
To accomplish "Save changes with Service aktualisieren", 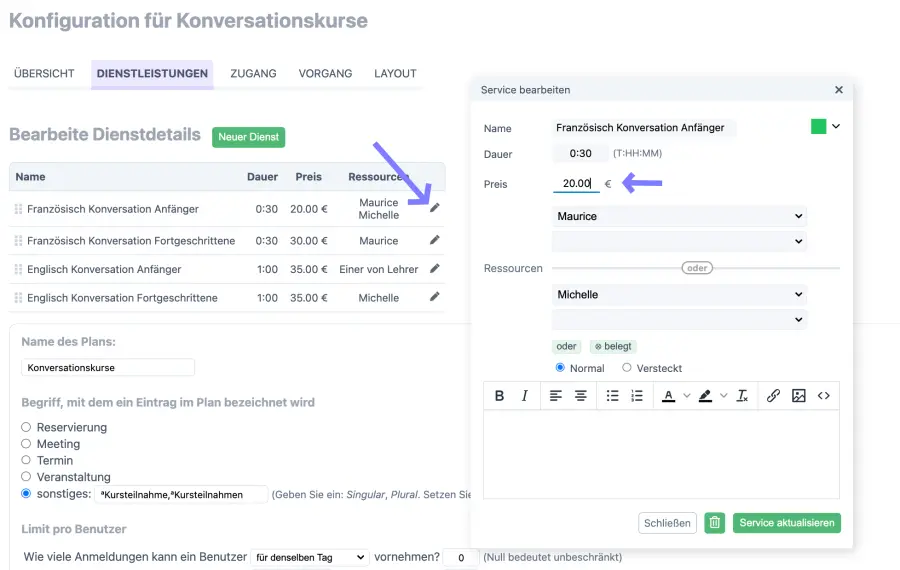I will click(786, 523).
